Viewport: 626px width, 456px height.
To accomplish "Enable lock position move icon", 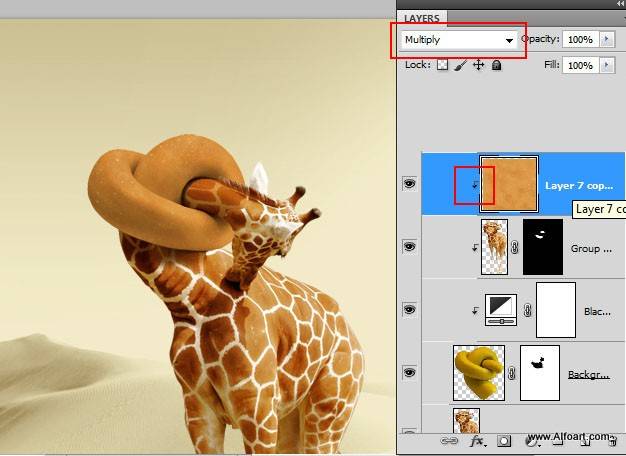I will click(x=478, y=65).
